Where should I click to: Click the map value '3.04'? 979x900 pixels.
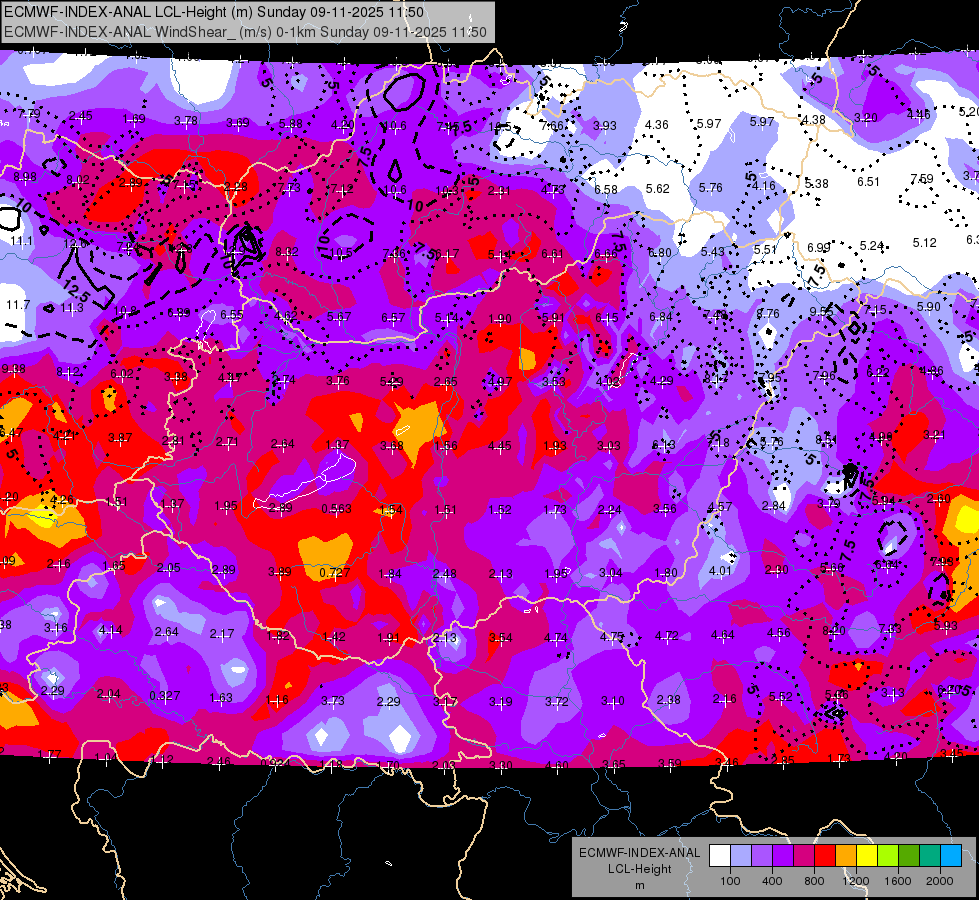611,573
